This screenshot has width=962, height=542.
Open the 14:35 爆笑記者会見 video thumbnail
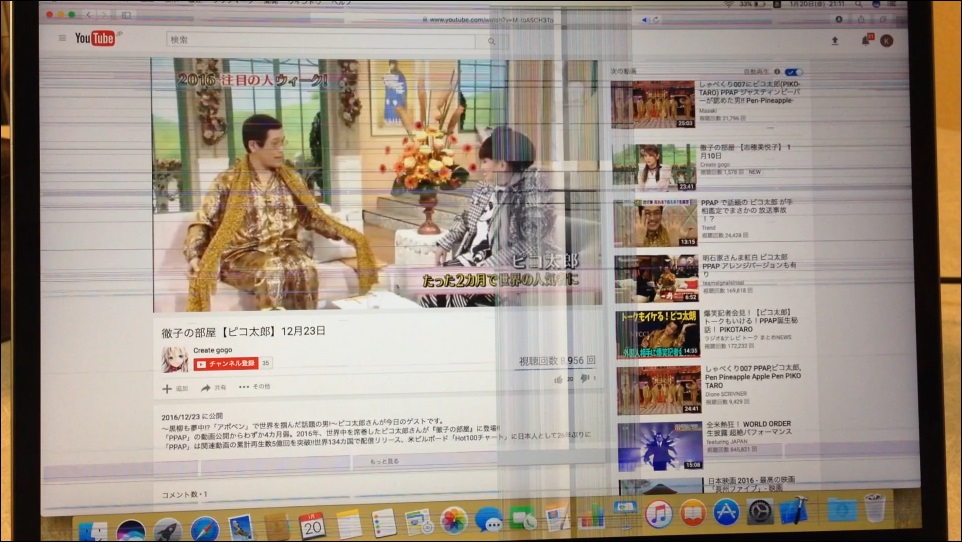[x=658, y=333]
